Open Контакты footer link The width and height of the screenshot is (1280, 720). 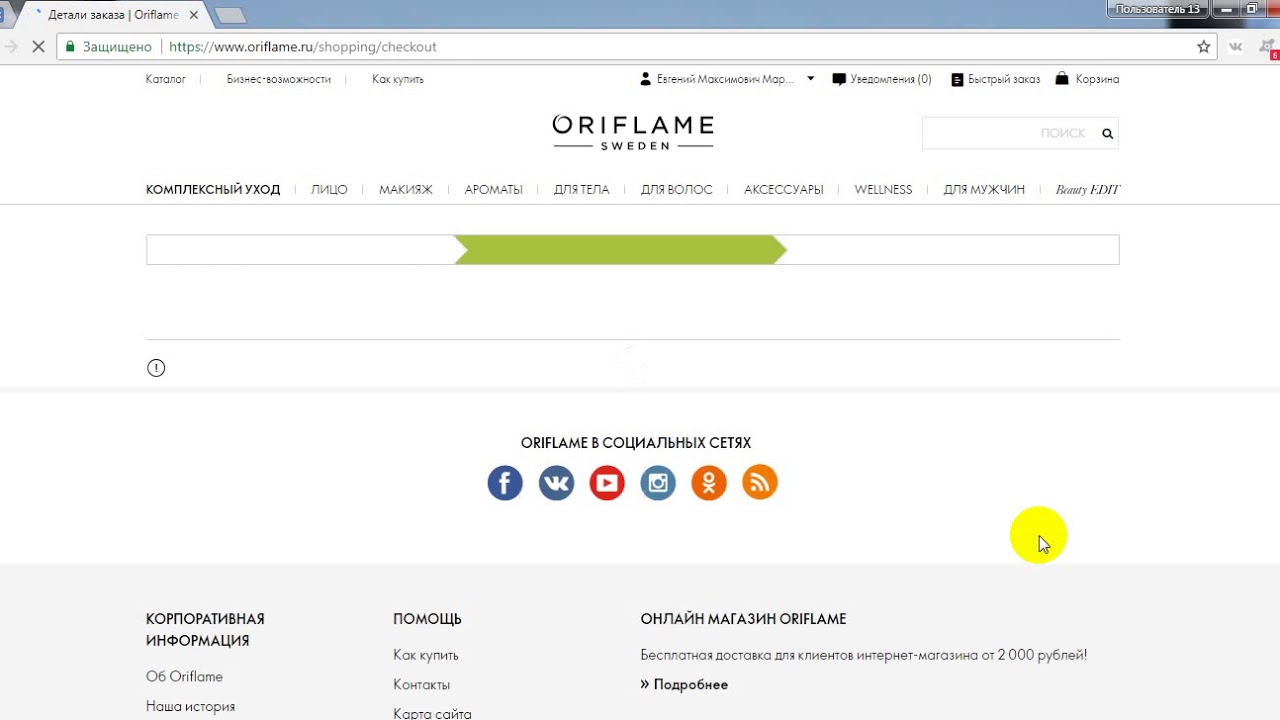(x=422, y=685)
